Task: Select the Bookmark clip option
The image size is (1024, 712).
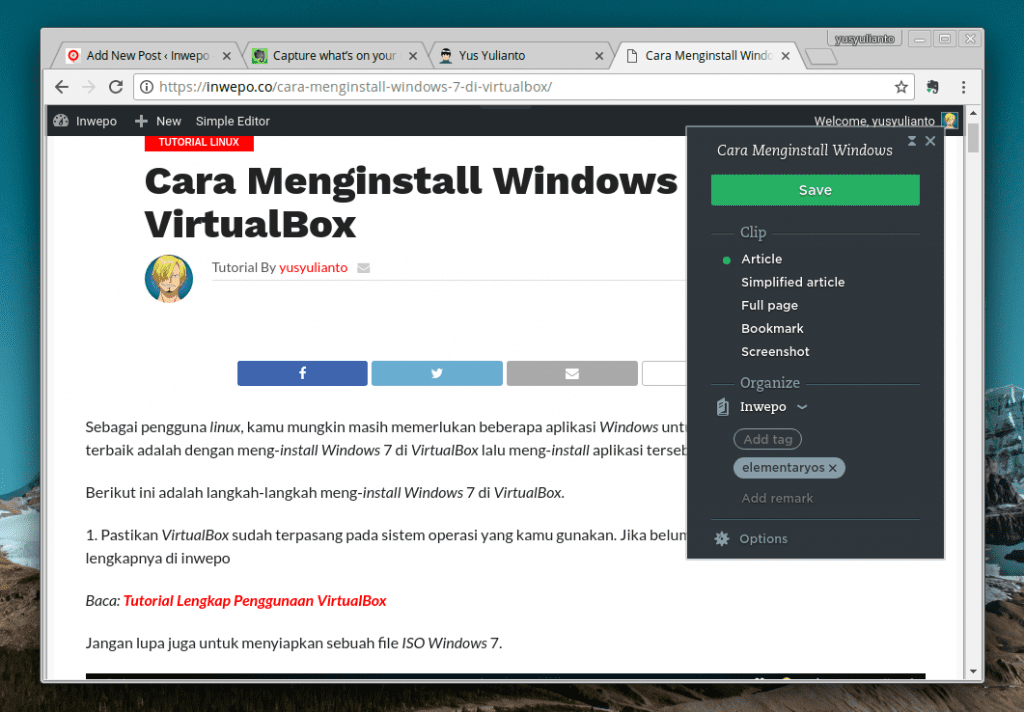Action: click(x=772, y=329)
